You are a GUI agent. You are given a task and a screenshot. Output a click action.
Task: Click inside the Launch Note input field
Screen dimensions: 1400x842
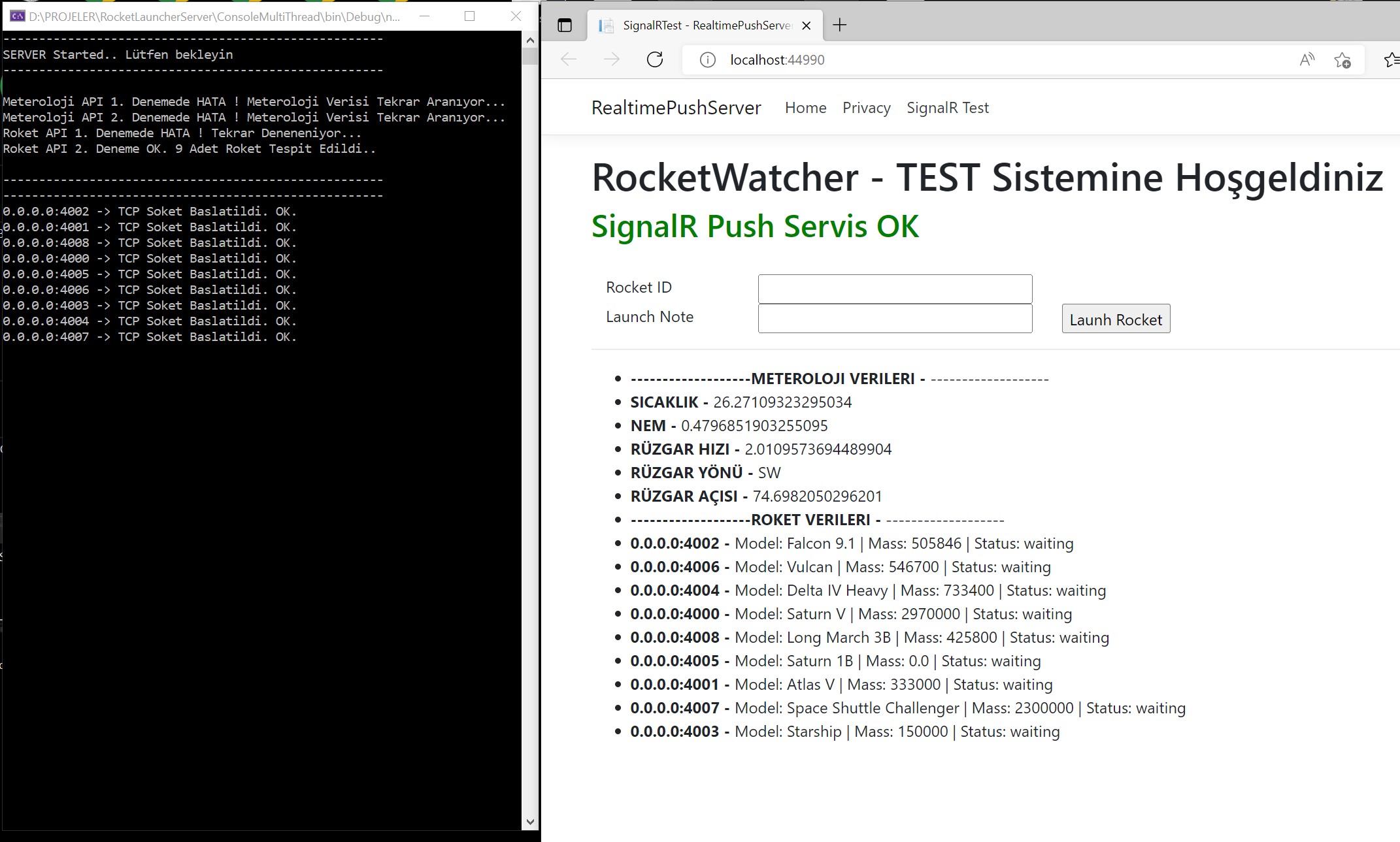[x=894, y=318]
